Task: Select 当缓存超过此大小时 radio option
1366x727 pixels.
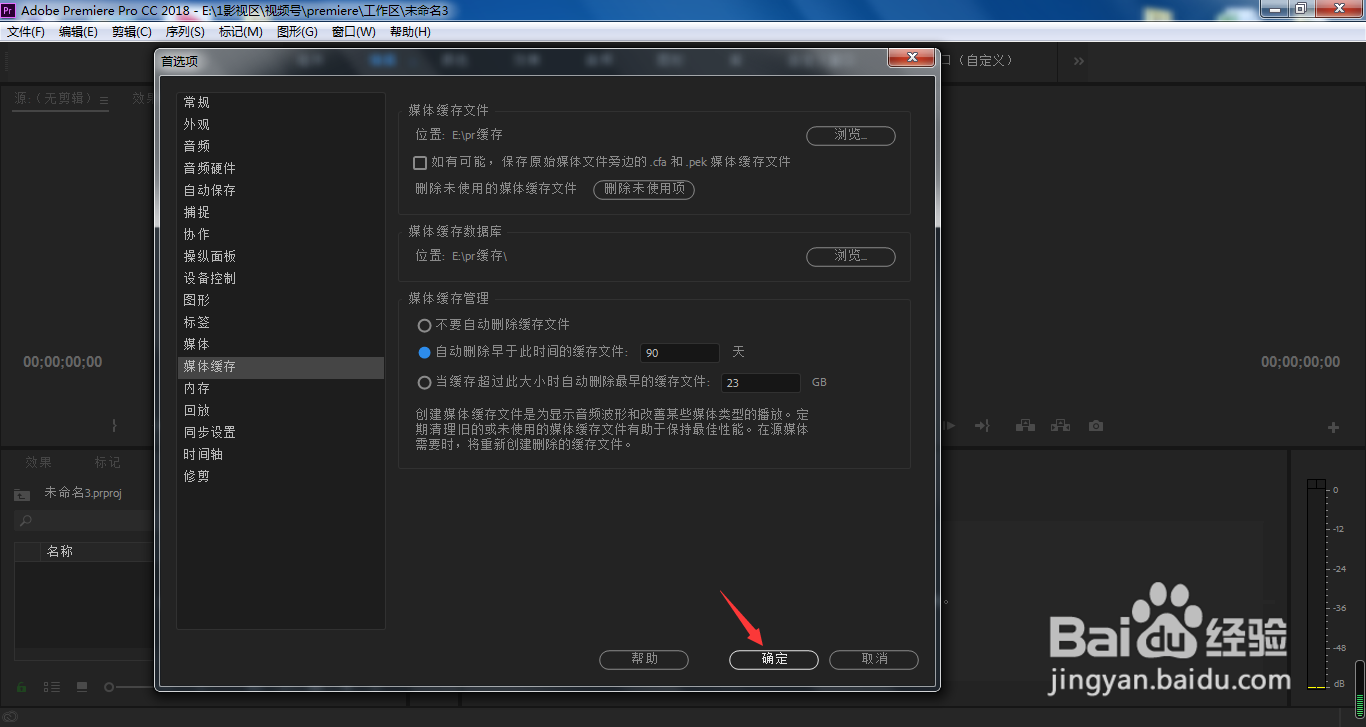Action: coord(424,382)
